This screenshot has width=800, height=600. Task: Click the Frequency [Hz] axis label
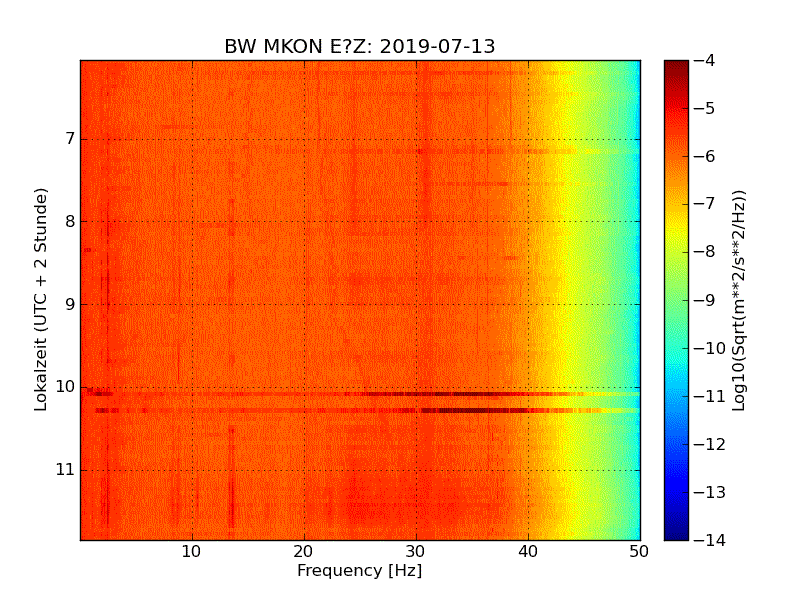click(360, 570)
